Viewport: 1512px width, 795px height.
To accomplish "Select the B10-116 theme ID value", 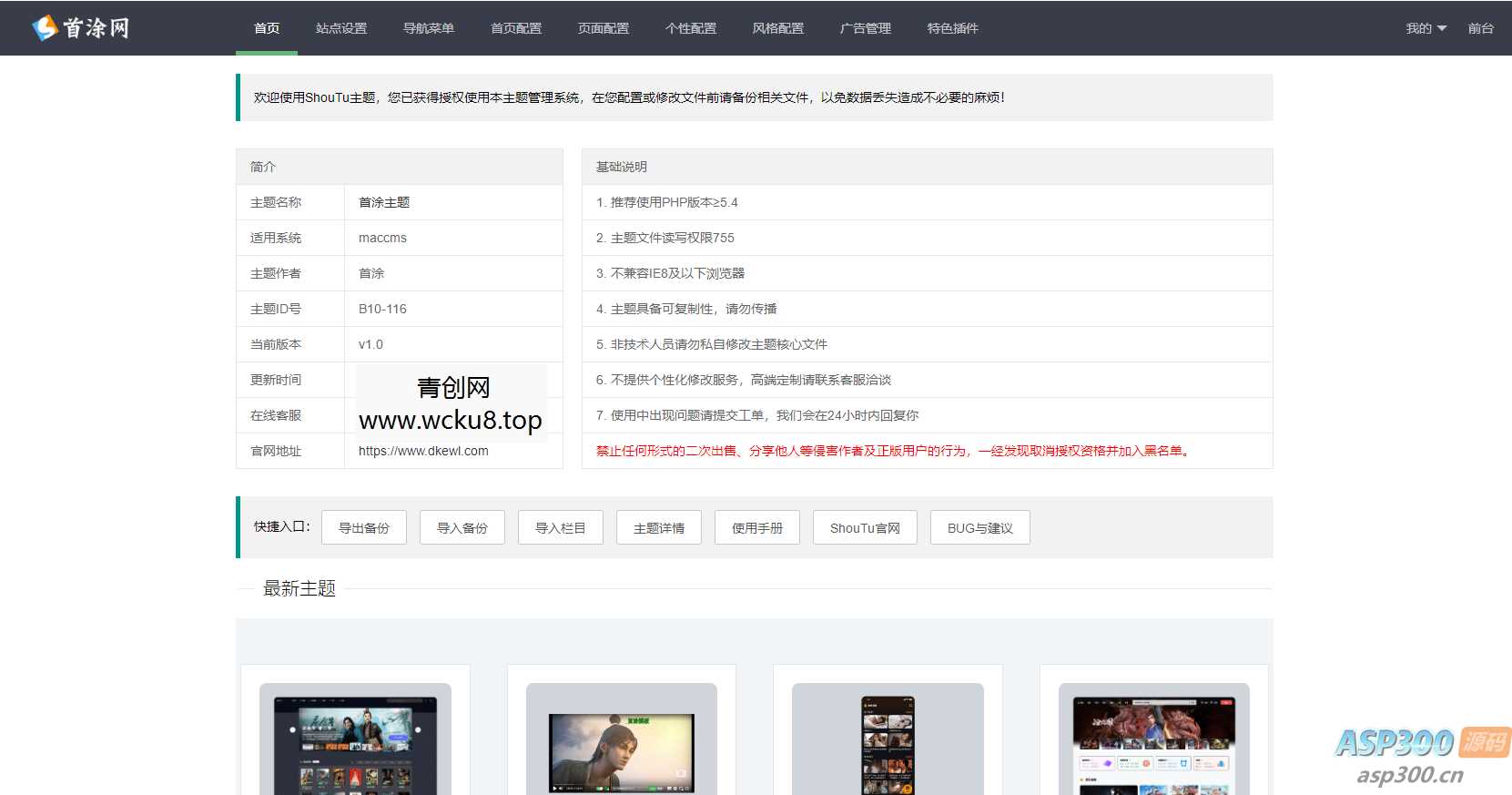I will point(382,309).
